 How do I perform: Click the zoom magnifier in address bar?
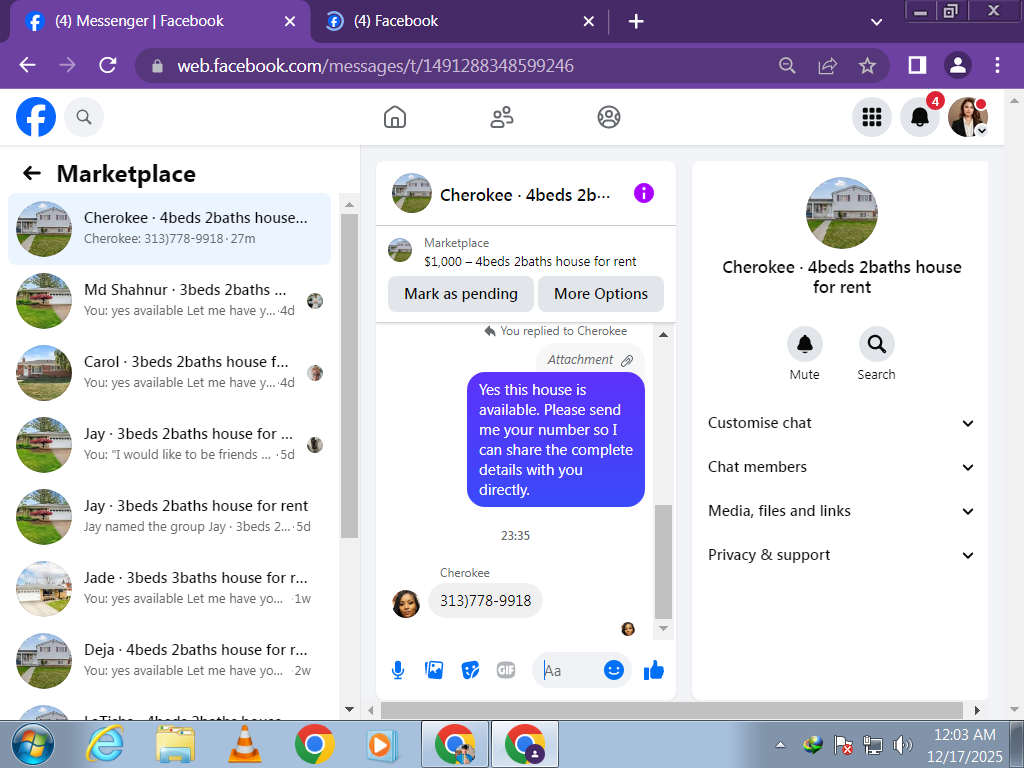click(x=788, y=65)
